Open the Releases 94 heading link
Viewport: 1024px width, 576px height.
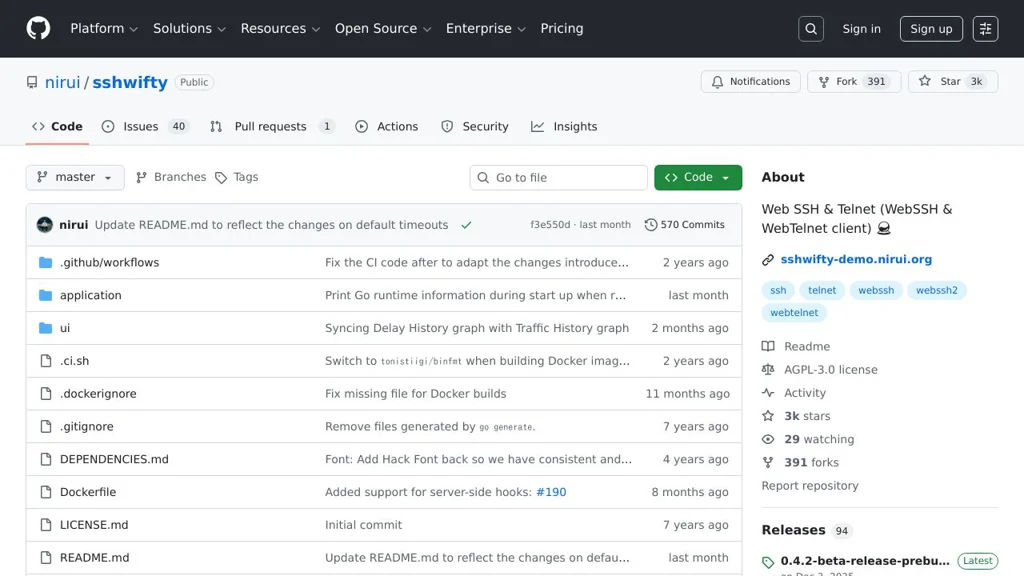pos(806,530)
